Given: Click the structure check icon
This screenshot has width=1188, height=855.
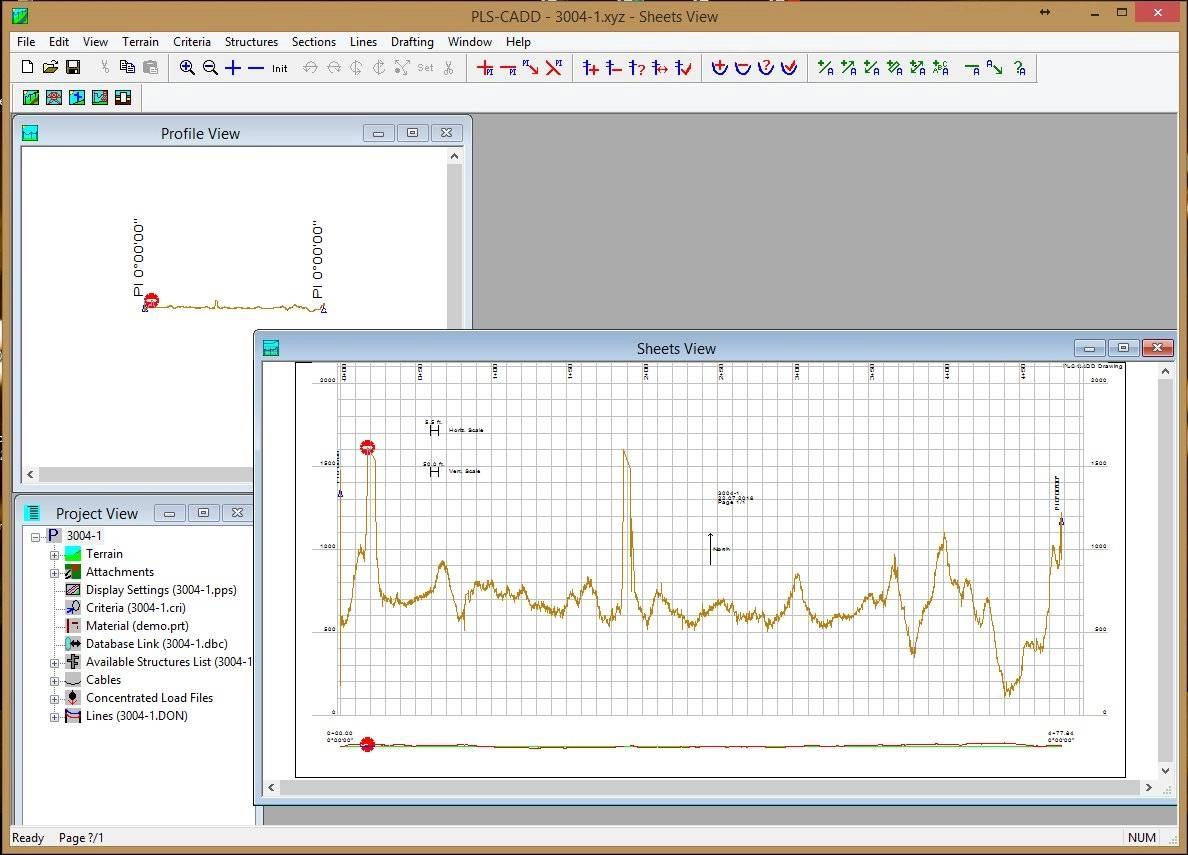Looking at the screenshot, I should [x=683, y=67].
